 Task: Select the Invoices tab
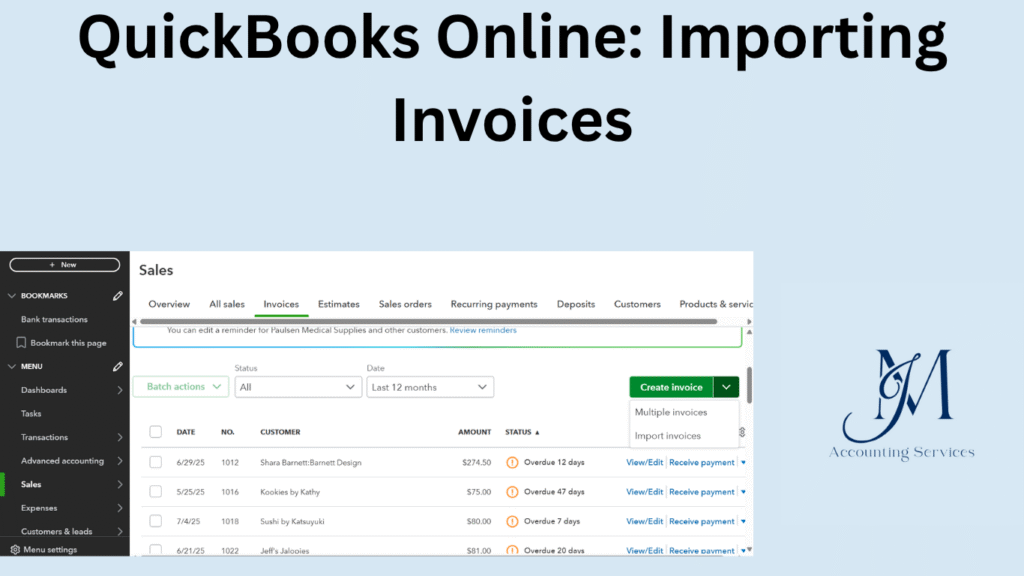(x=281, y=304)
